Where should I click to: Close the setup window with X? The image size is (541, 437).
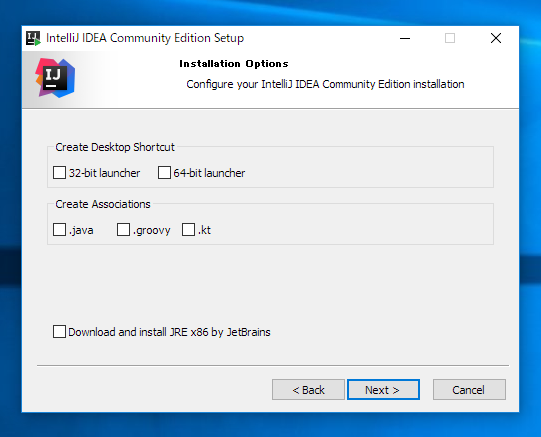[x=496, y=38]
